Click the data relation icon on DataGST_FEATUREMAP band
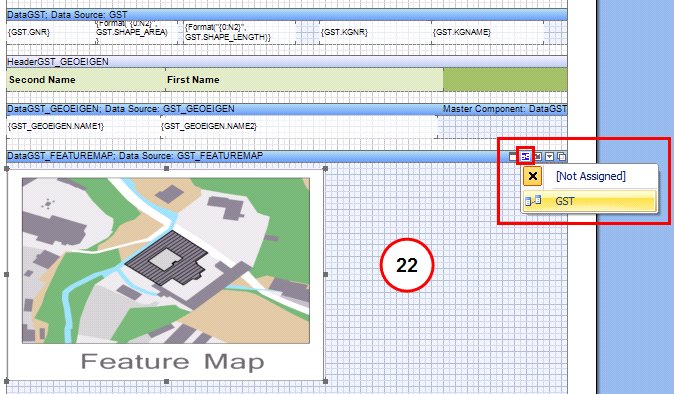 click(525, 156)
